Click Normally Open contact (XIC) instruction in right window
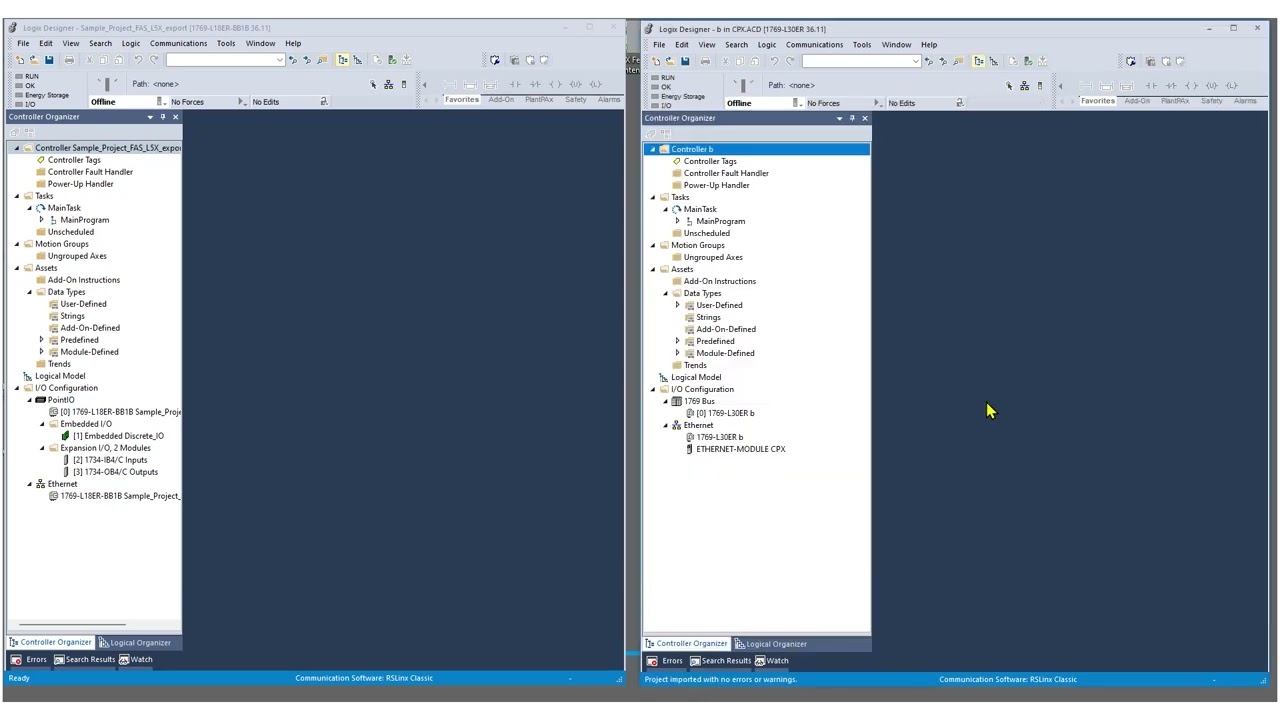 [1151, 86]
